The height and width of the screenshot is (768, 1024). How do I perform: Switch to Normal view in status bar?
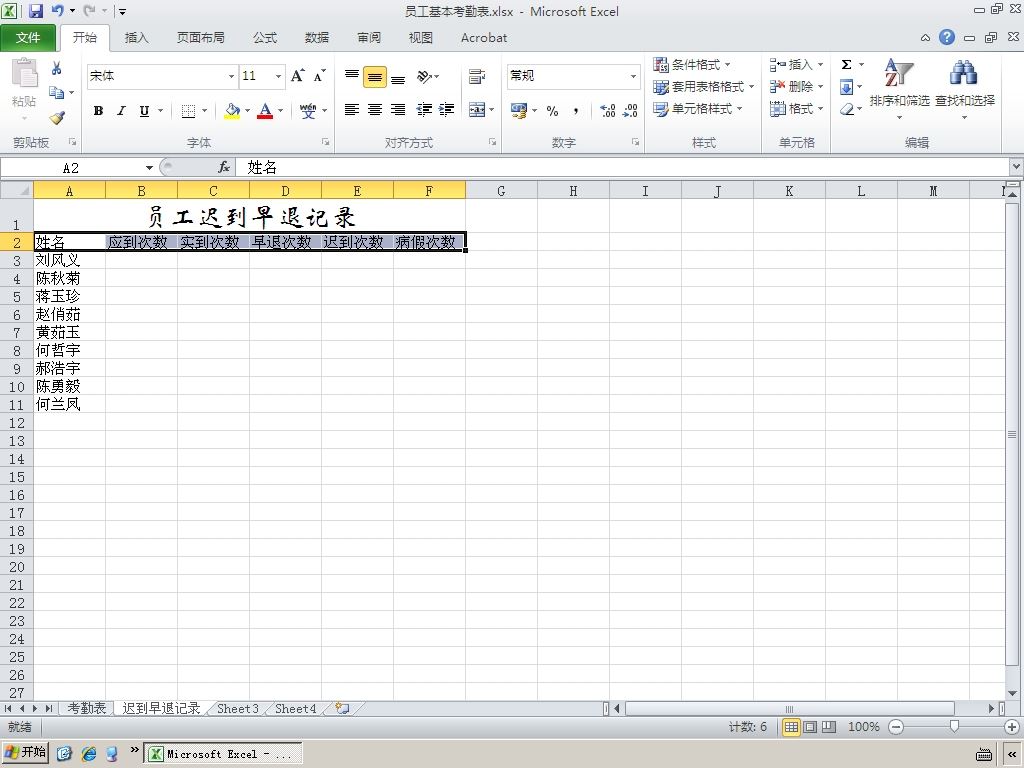tap(791, 727)
